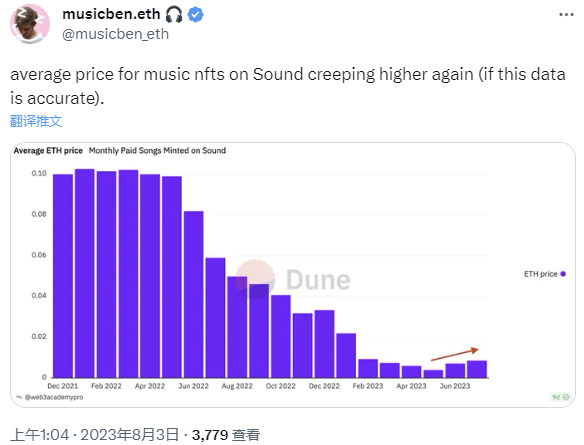The image size is (584, 445).
Task: Open the three-dot more options menu
Action: pyautogui.click(x=566, y=15)
